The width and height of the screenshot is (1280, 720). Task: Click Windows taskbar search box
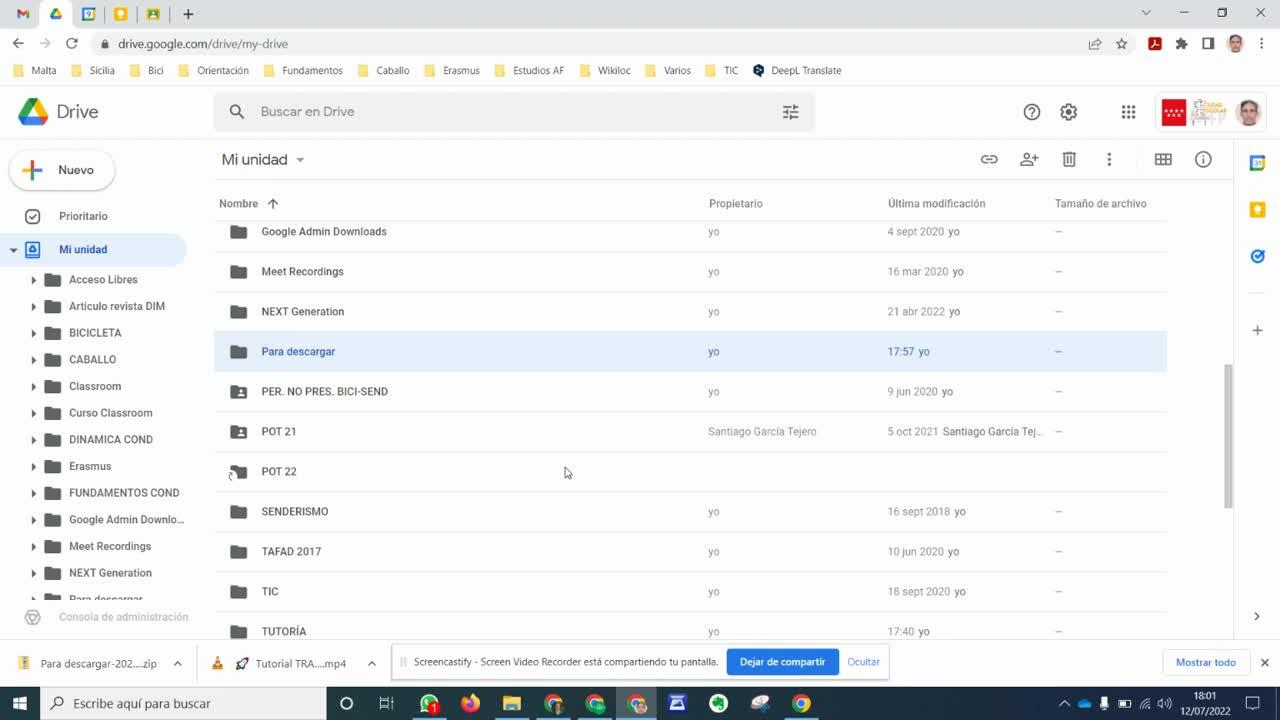[x=183, y=703]
